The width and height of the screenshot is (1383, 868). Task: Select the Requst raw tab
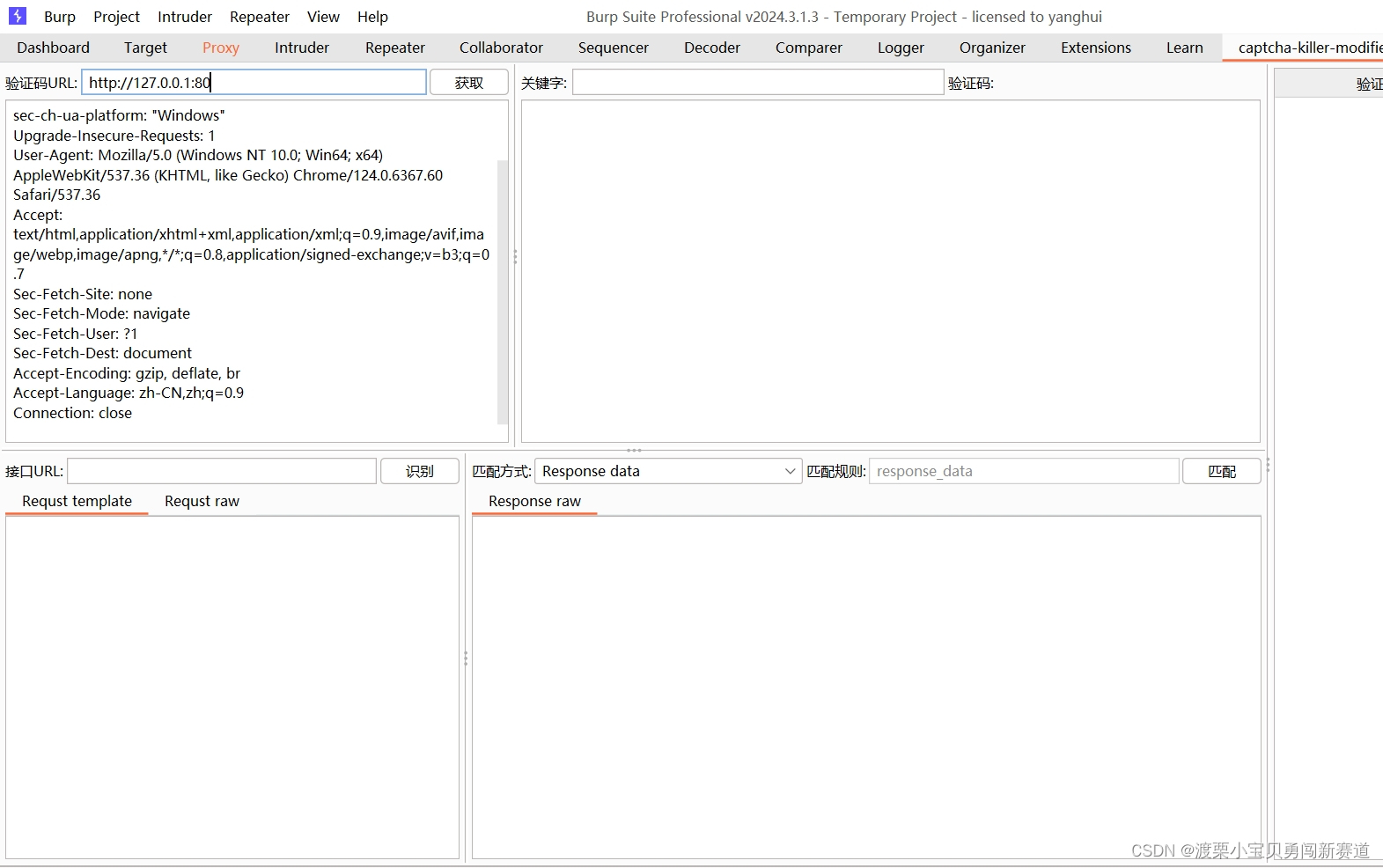pos(202,501)
